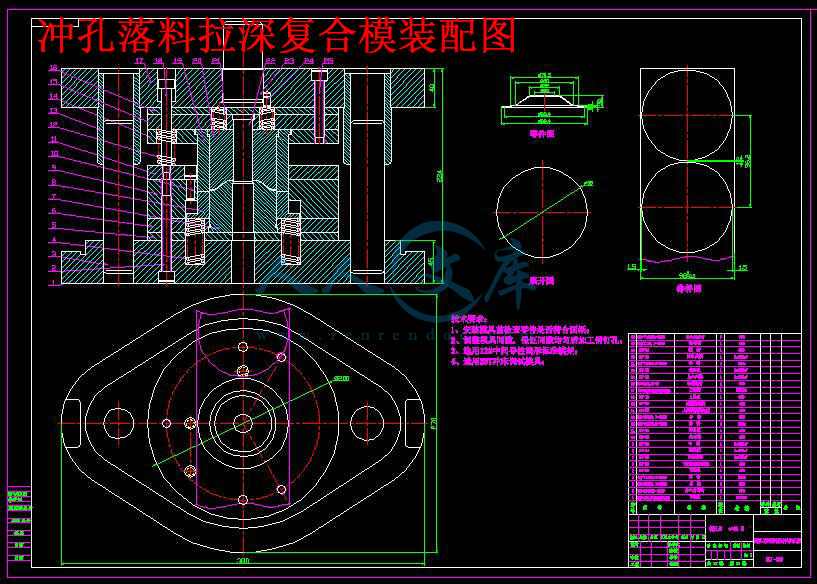This screenshot has height=584, width=817.
Task: Select the lower circle in 排样图 layout
Action: [x=687, y=207]
